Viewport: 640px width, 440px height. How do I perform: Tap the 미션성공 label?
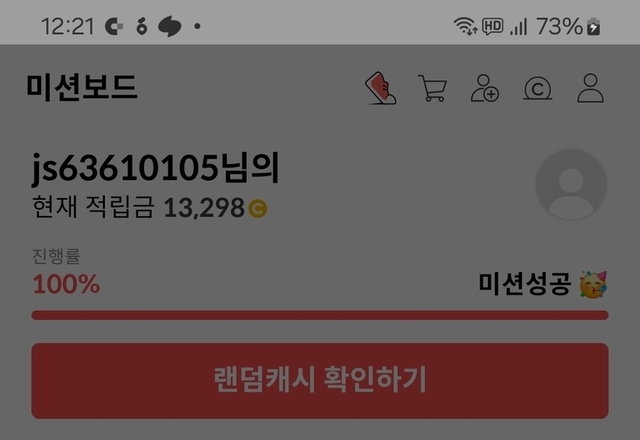pyautogui.click(x=524, y=284)
